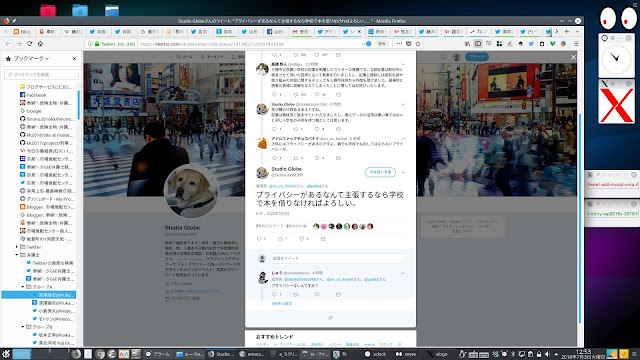
Task: Expand the Twitter bookmark folder
Action: [17, 247]
